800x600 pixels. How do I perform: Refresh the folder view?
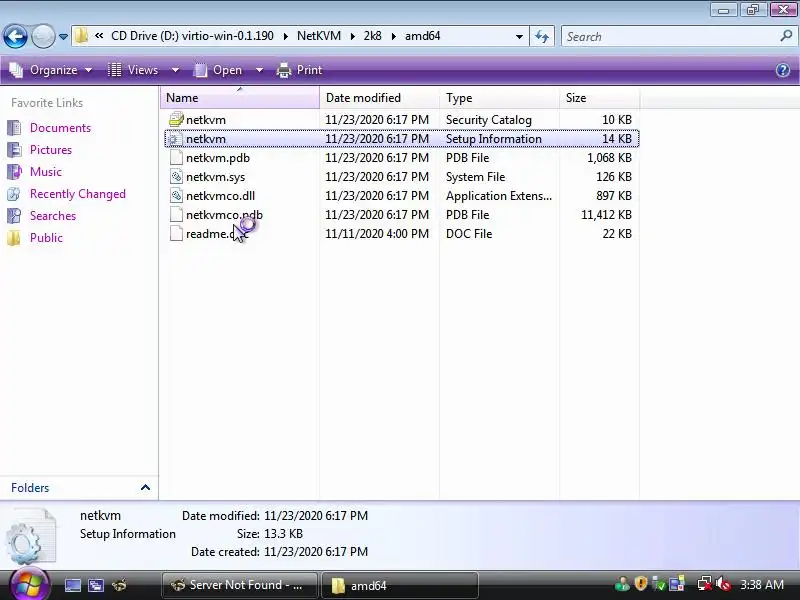coord(542,37)
